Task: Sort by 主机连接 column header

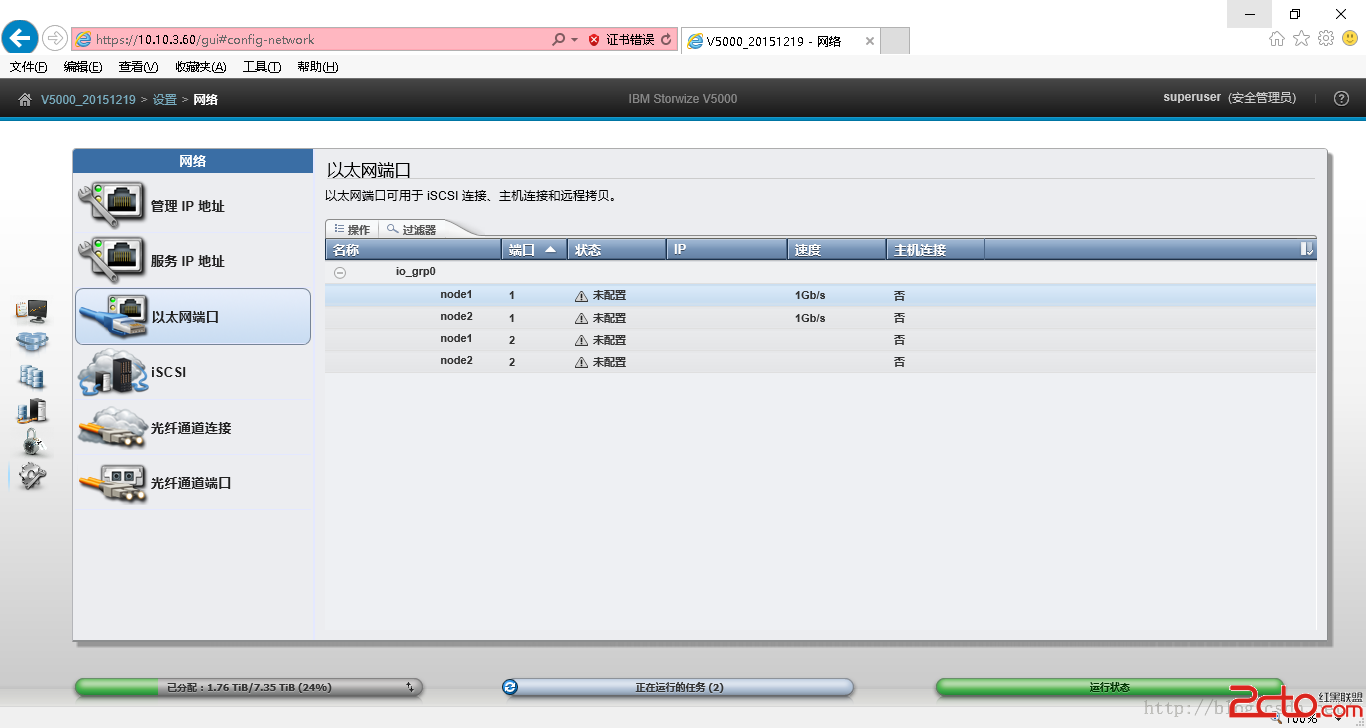Action: [x=936, y=249]
